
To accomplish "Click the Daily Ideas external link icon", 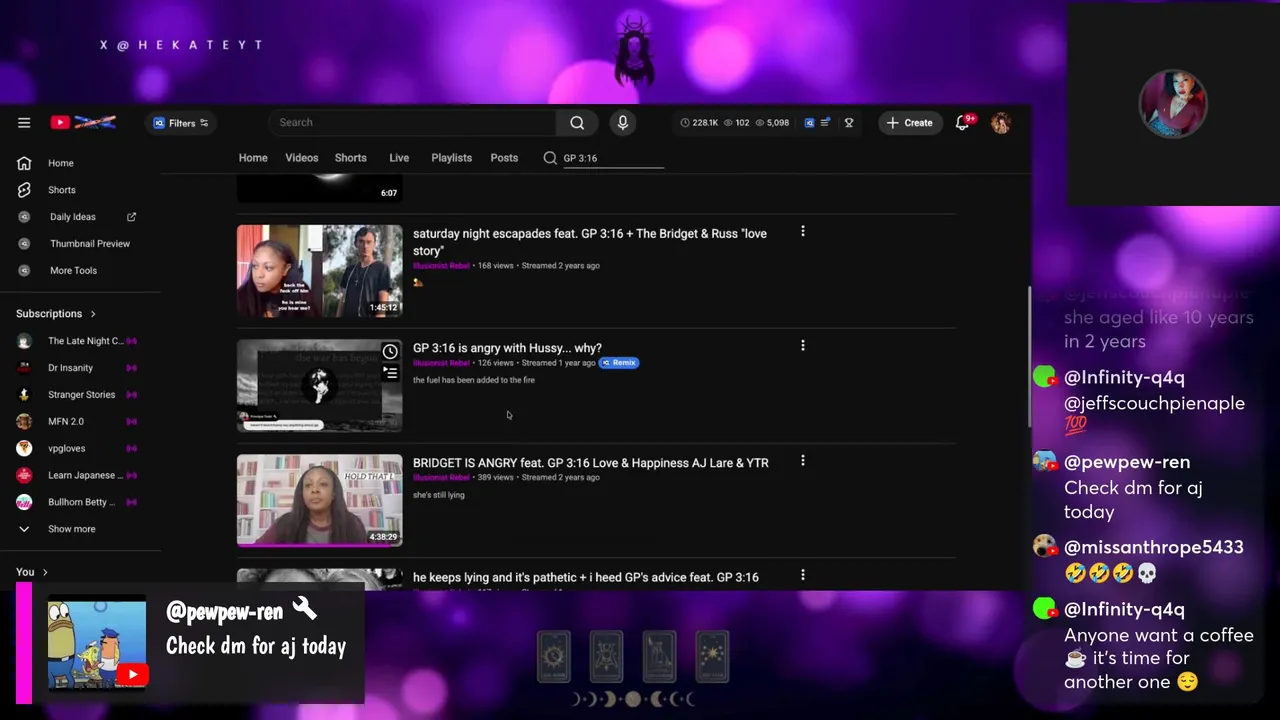I will coord(131,217).
